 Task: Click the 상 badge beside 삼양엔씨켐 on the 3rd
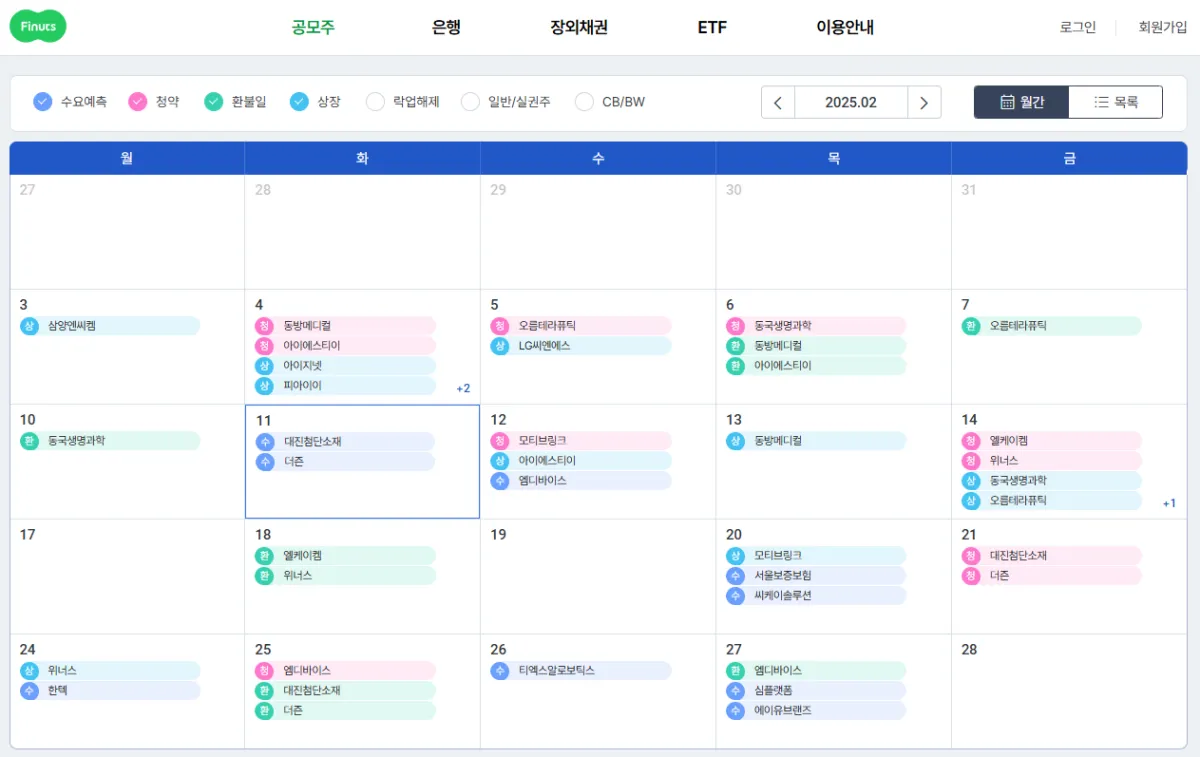(29, 326)
